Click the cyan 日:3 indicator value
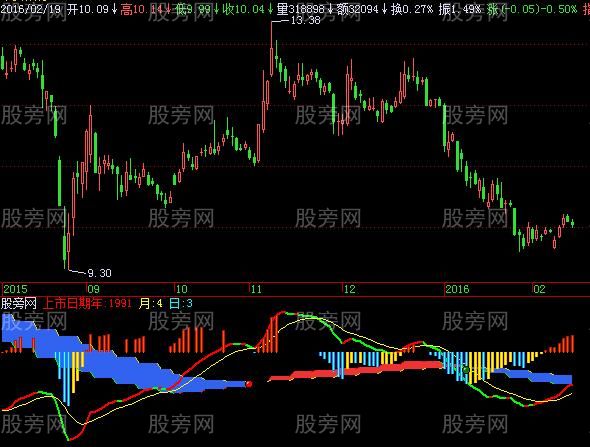 [x=181, y=303]
